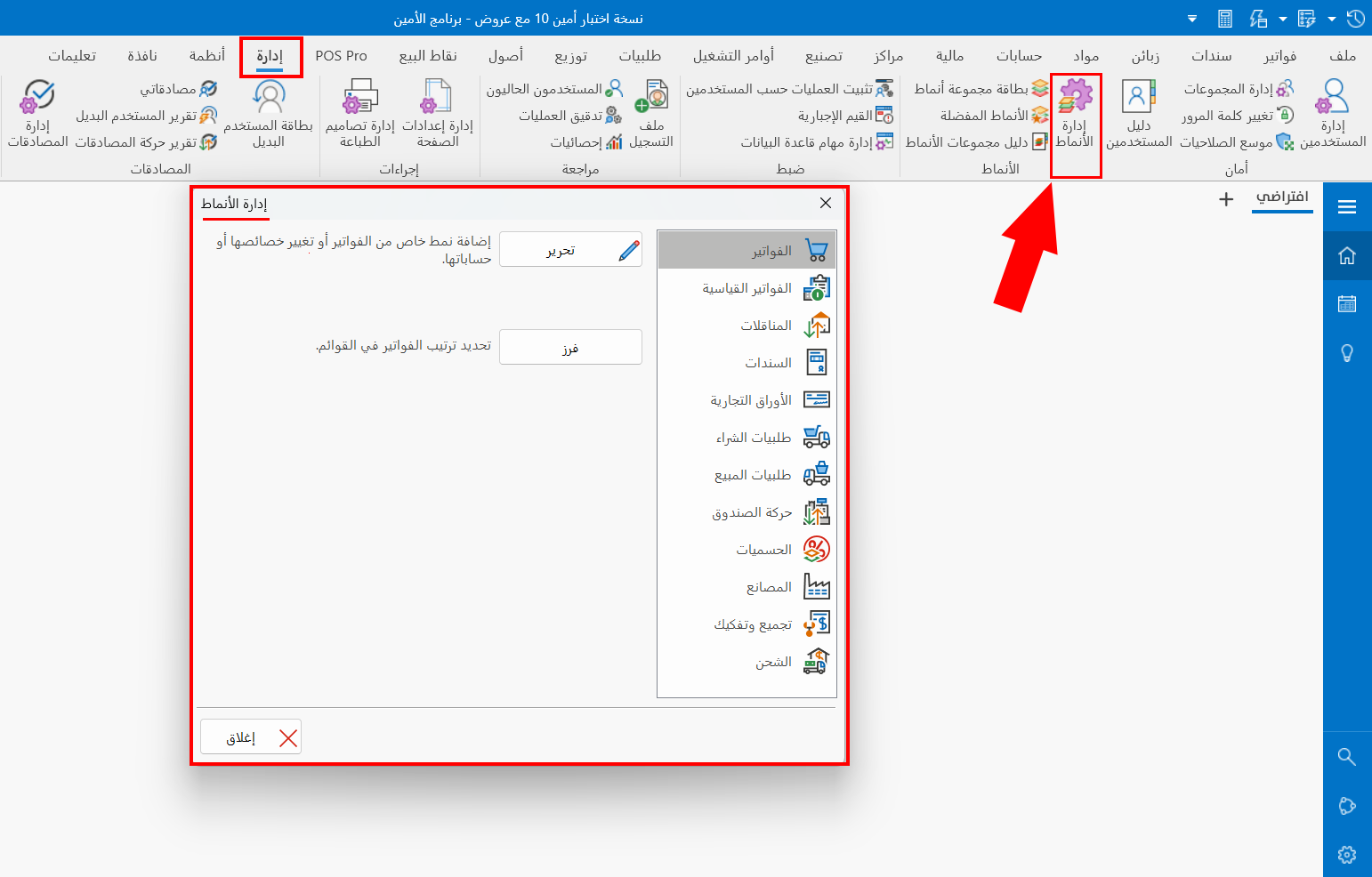This screenshot has width=1372, height=877.
Task: Open the sidebar hamburger menu
Action: (1347, 207)
